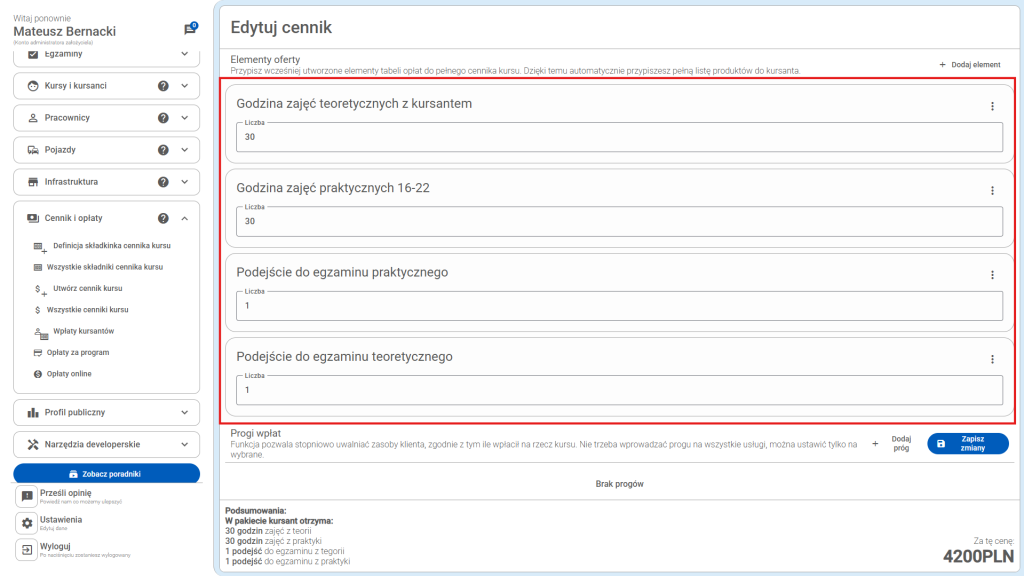This screenshot has width=1024, height=576.
Task: Open options menu for Godzina zajęć teoretycznych
Action: pos(992,106)
